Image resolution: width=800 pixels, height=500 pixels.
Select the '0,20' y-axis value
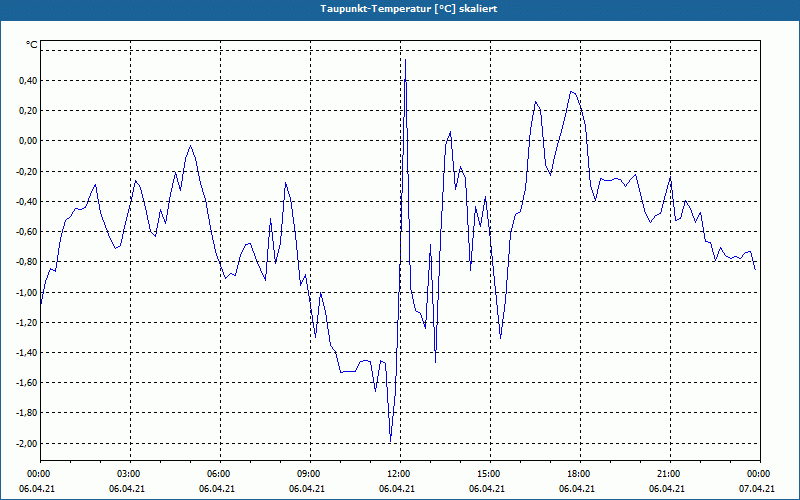coord(28,111)
